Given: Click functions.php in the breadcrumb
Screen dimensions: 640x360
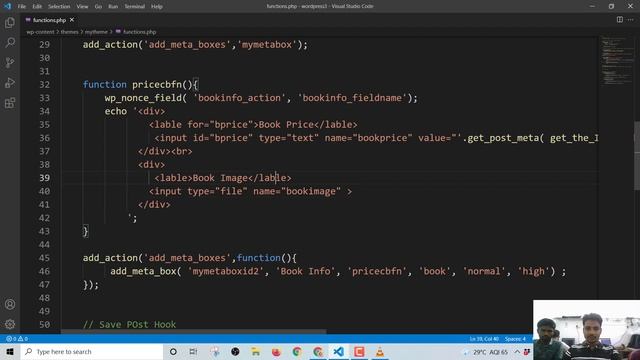Looking at the screenshot, I should click(x=139, y=32).
